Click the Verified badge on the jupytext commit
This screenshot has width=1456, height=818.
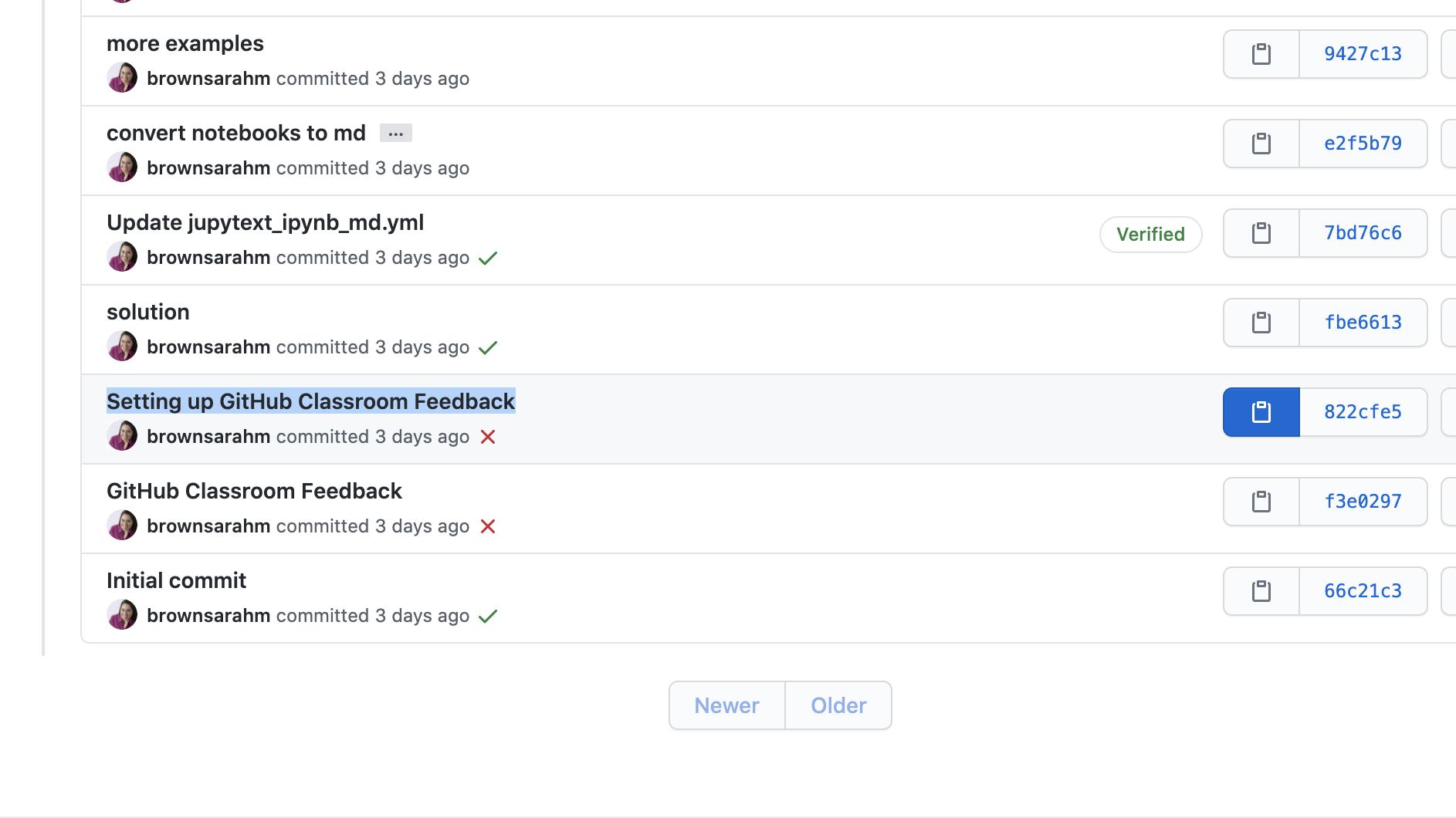coord(1150,234)
